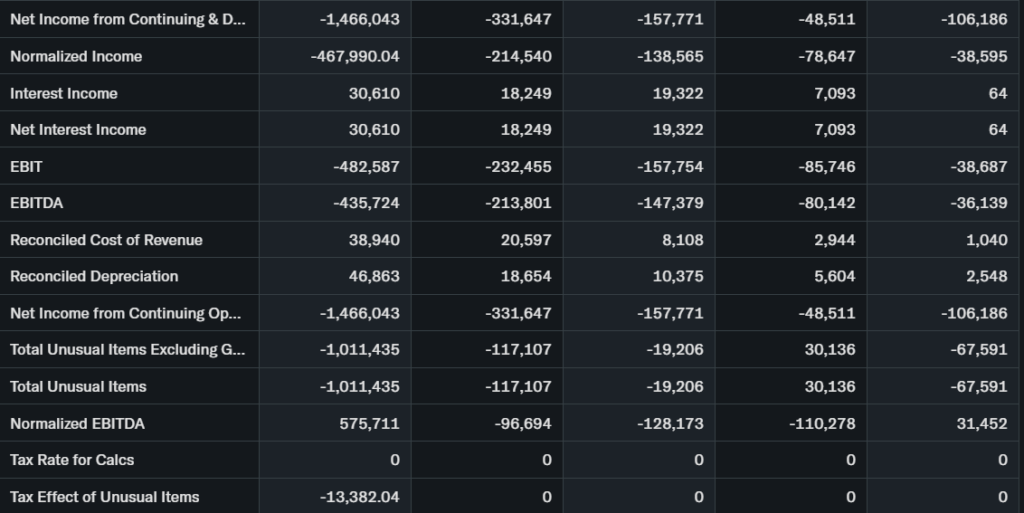Select Total Unusual Items value 30,136
Screen dimensions: 1024x513
tap(830, 386)
